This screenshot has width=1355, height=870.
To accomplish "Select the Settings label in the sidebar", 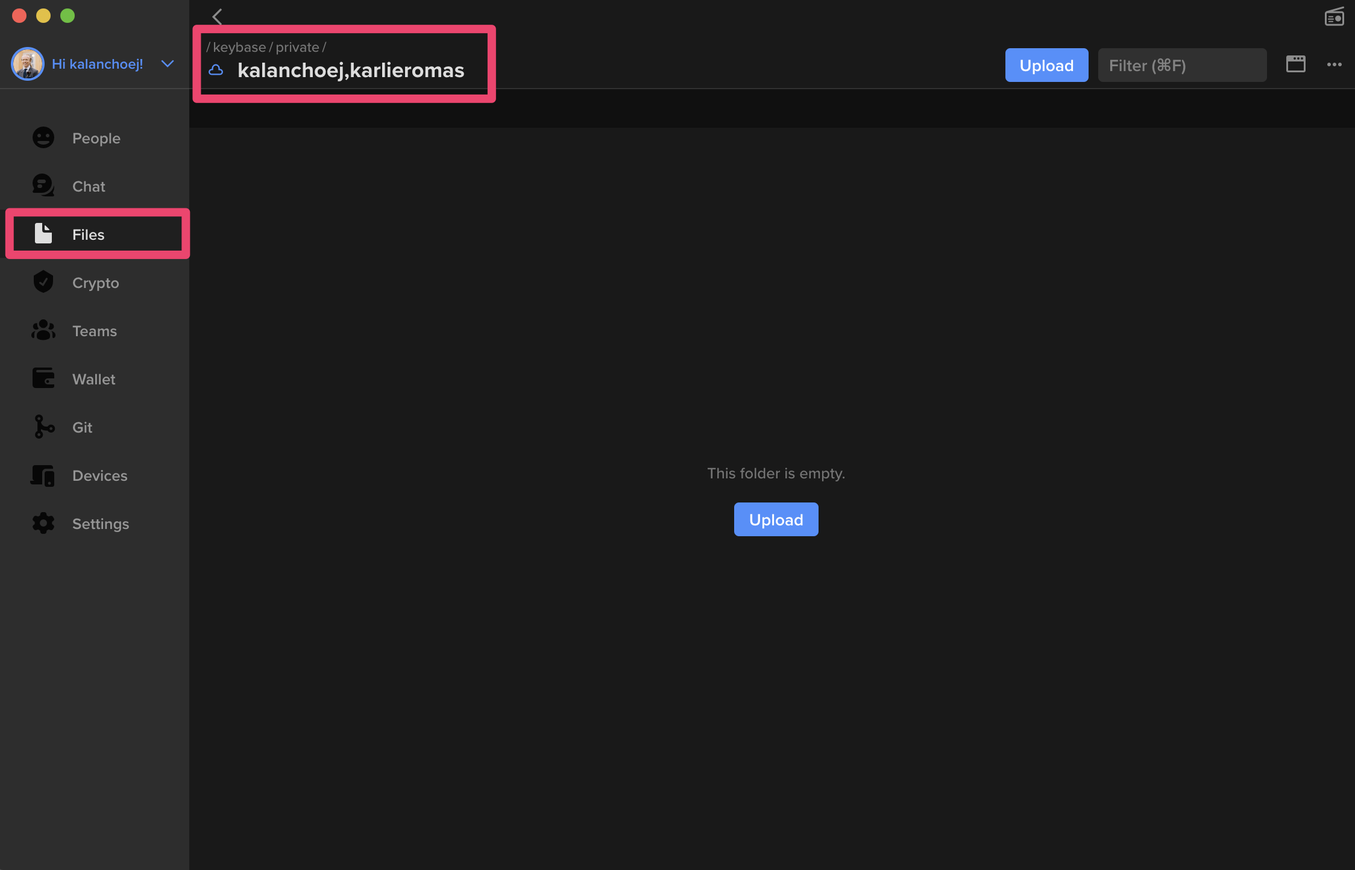I will [100, 523].
